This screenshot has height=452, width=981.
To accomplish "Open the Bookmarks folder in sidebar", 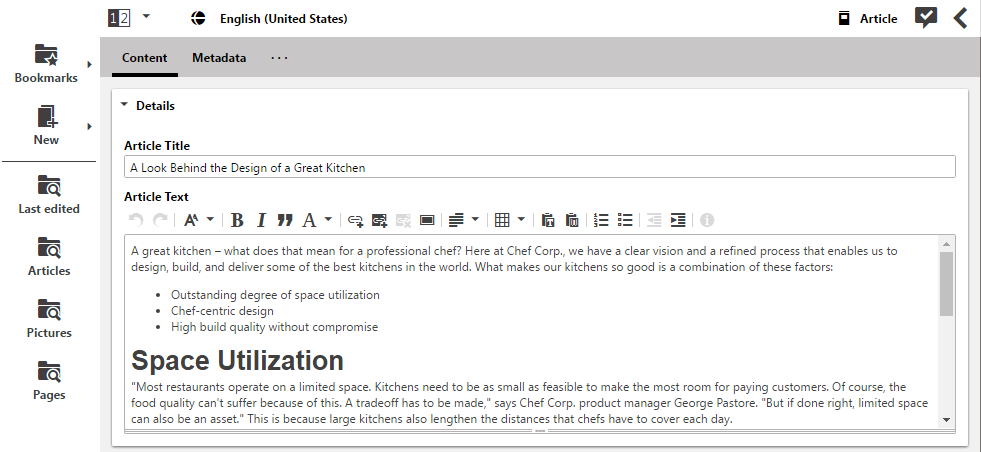I will pyautogui.click(x=46, y=64).
